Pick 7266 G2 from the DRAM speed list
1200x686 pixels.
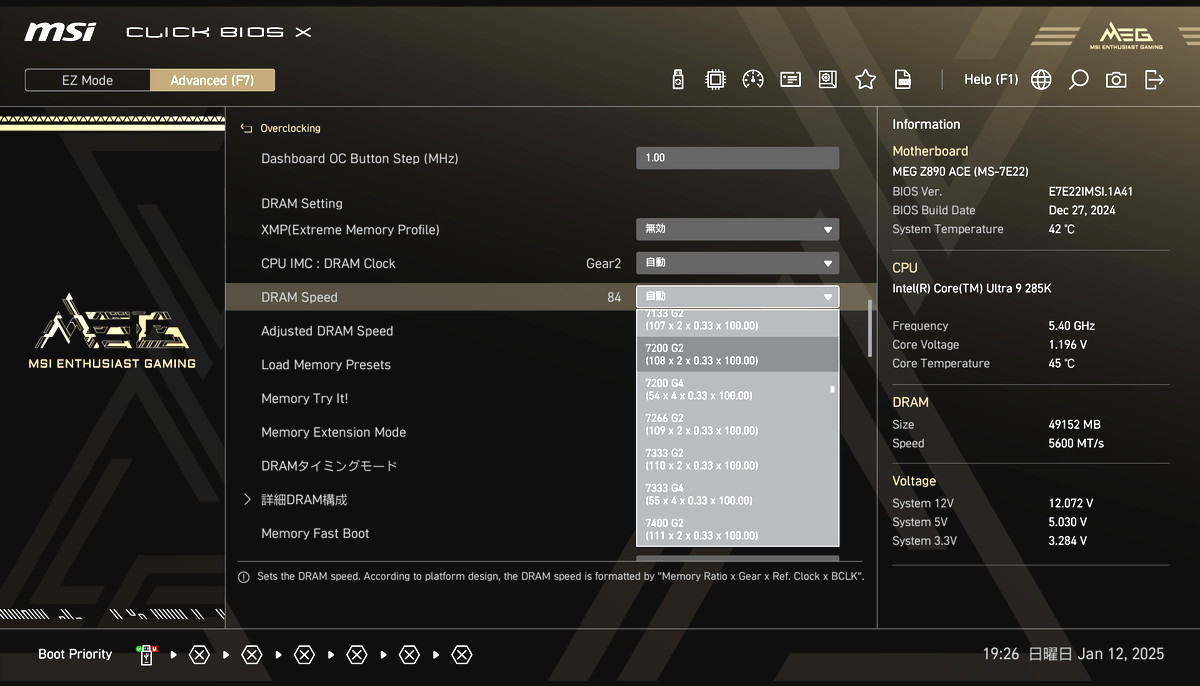point(737,424)
